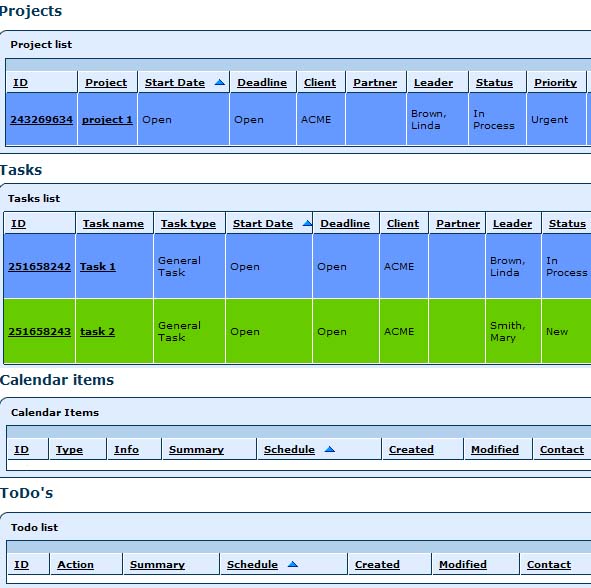Click sort arrow beside Calendar Items Schedule
591x588 pixels.
[329, 449]
